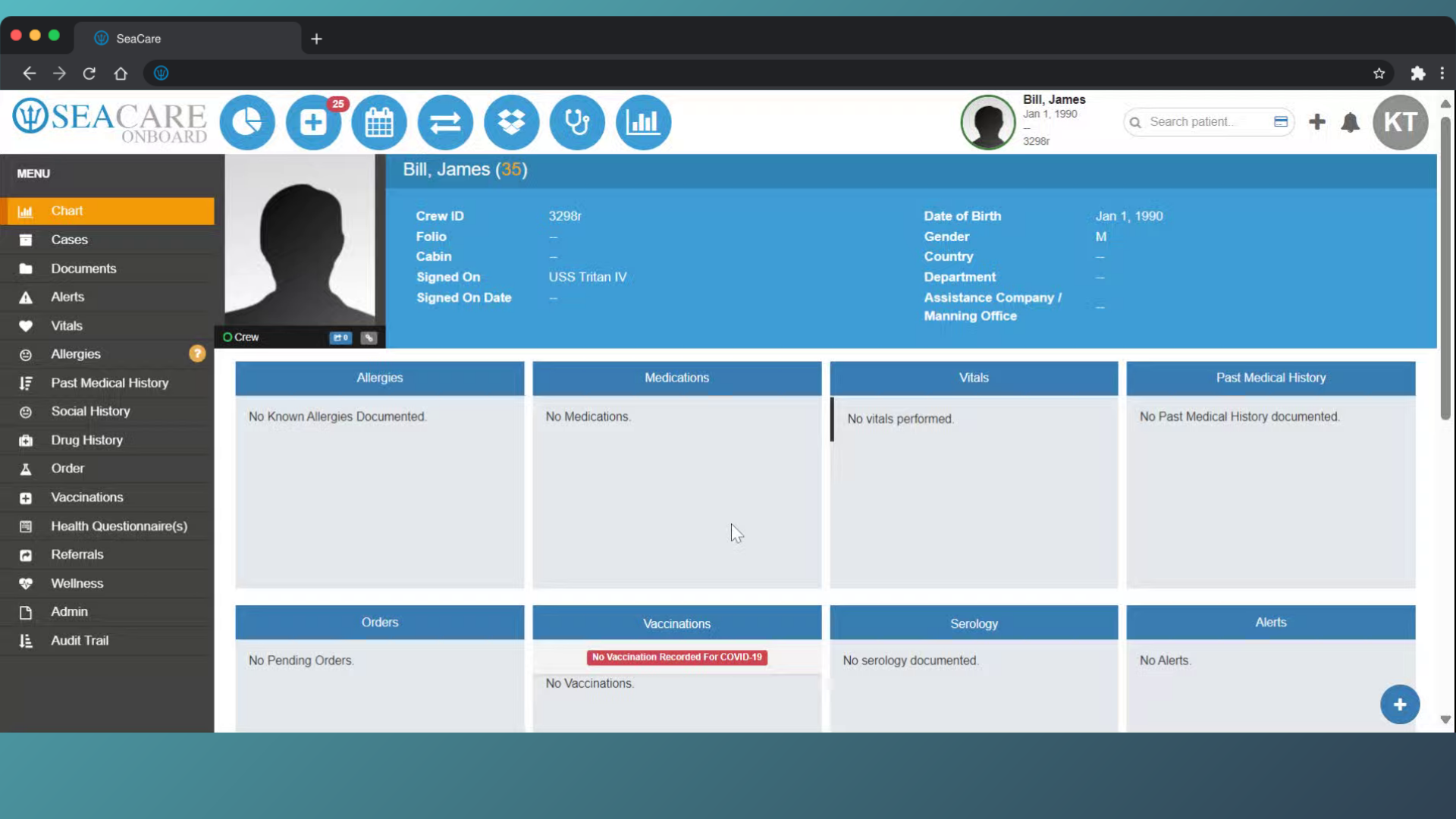Open Vaccinations in the side menu
Viewport: 1456px width, 819px height.
107,497
